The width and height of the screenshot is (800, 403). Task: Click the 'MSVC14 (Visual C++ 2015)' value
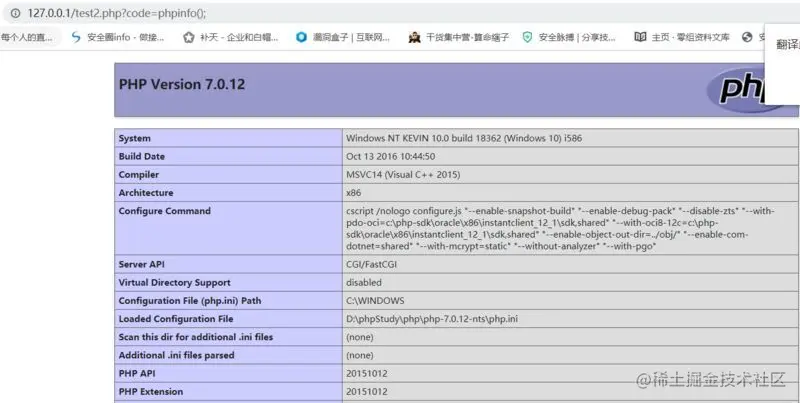coord(403,175)
